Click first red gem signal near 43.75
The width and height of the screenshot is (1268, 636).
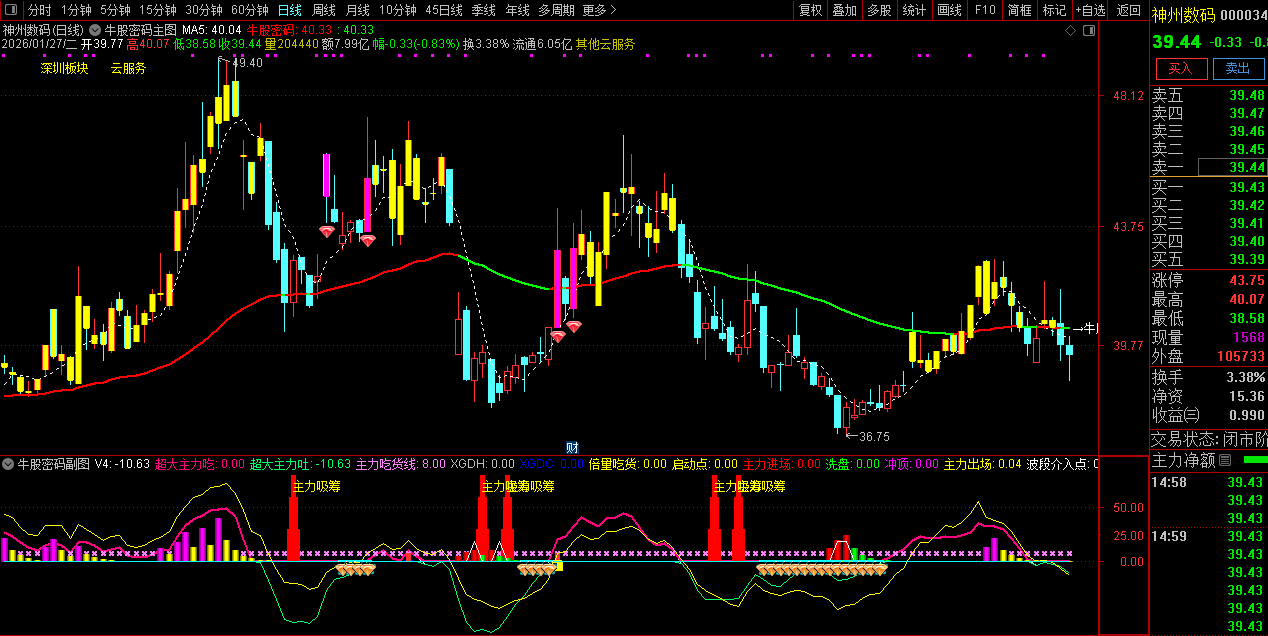tap(327, 231)
